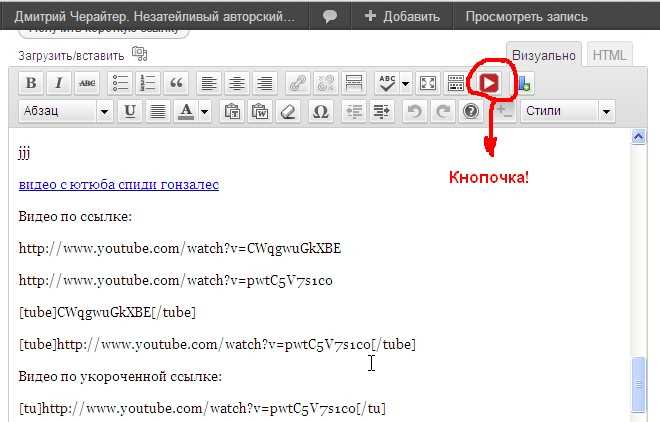660x422 pixels.
Task: Insert unordered bullet list
Action: click(x=120, y=83)
